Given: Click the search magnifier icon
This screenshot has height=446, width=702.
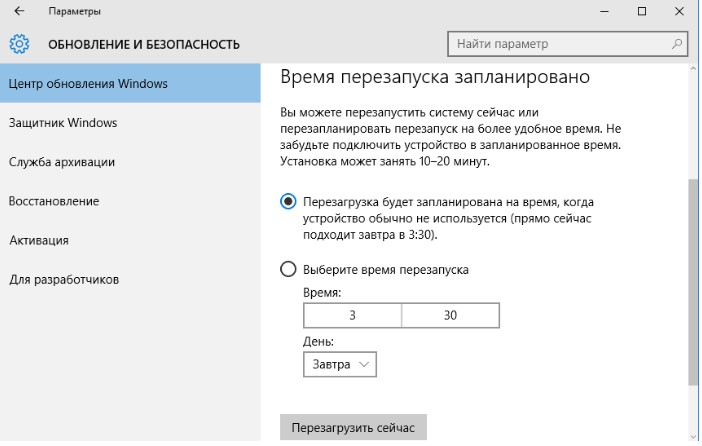Looking at the screenshot, I should pyautogui.click(x=676, y=44).
